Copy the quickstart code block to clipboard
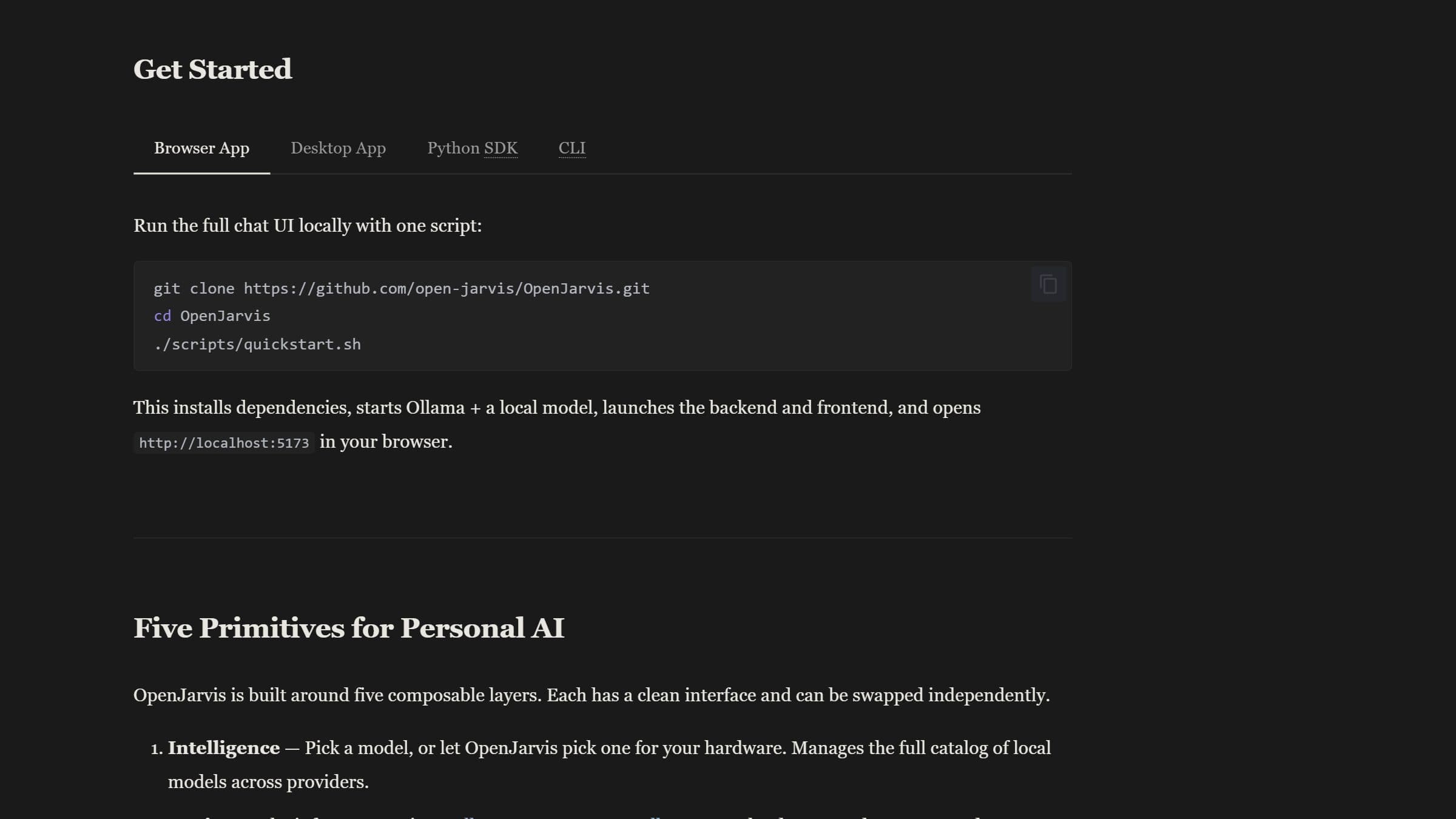1456x819 pixels. (x=1048, y=285)
